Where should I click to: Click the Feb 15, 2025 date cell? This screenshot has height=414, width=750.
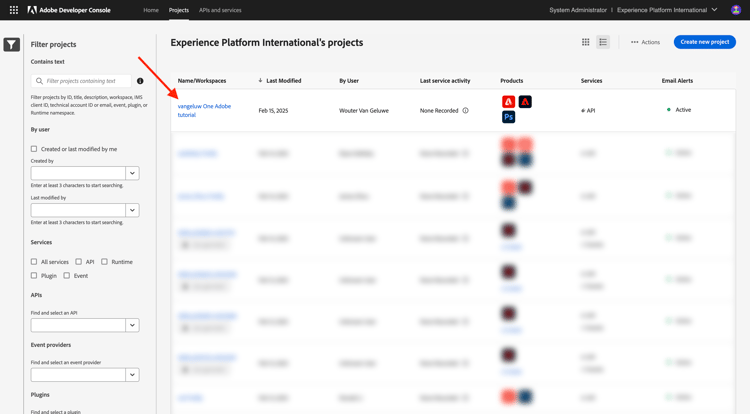pyautogui.click(x=273, y=110)
